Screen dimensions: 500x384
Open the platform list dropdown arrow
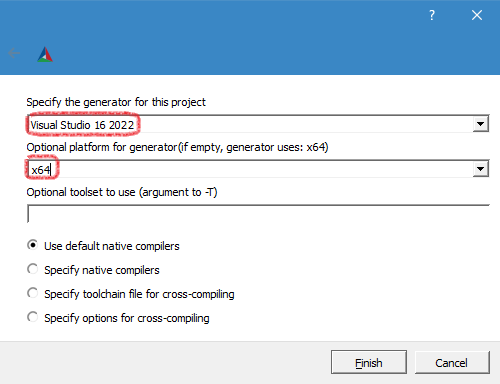pos(480,169)
